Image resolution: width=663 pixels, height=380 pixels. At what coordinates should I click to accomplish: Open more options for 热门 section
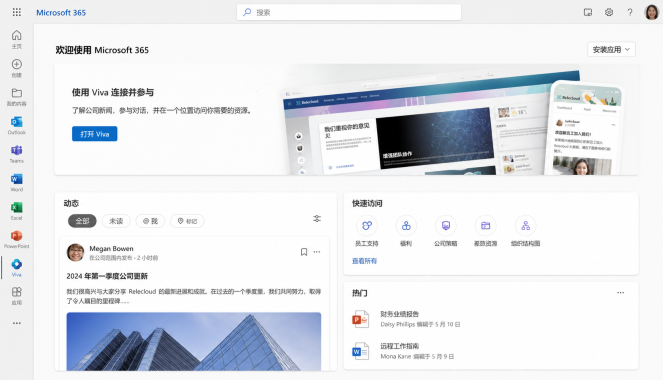click(620, 293)
